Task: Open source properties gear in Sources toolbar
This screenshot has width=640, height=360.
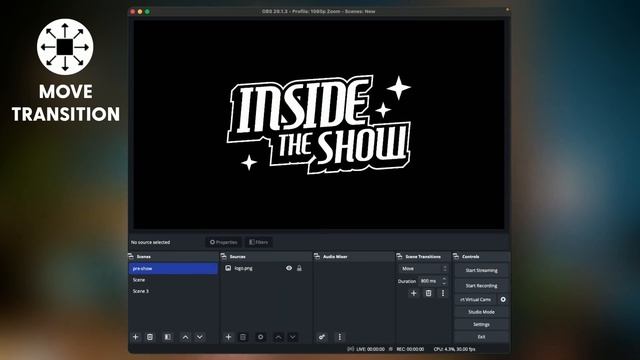Action: pos(260,337)
